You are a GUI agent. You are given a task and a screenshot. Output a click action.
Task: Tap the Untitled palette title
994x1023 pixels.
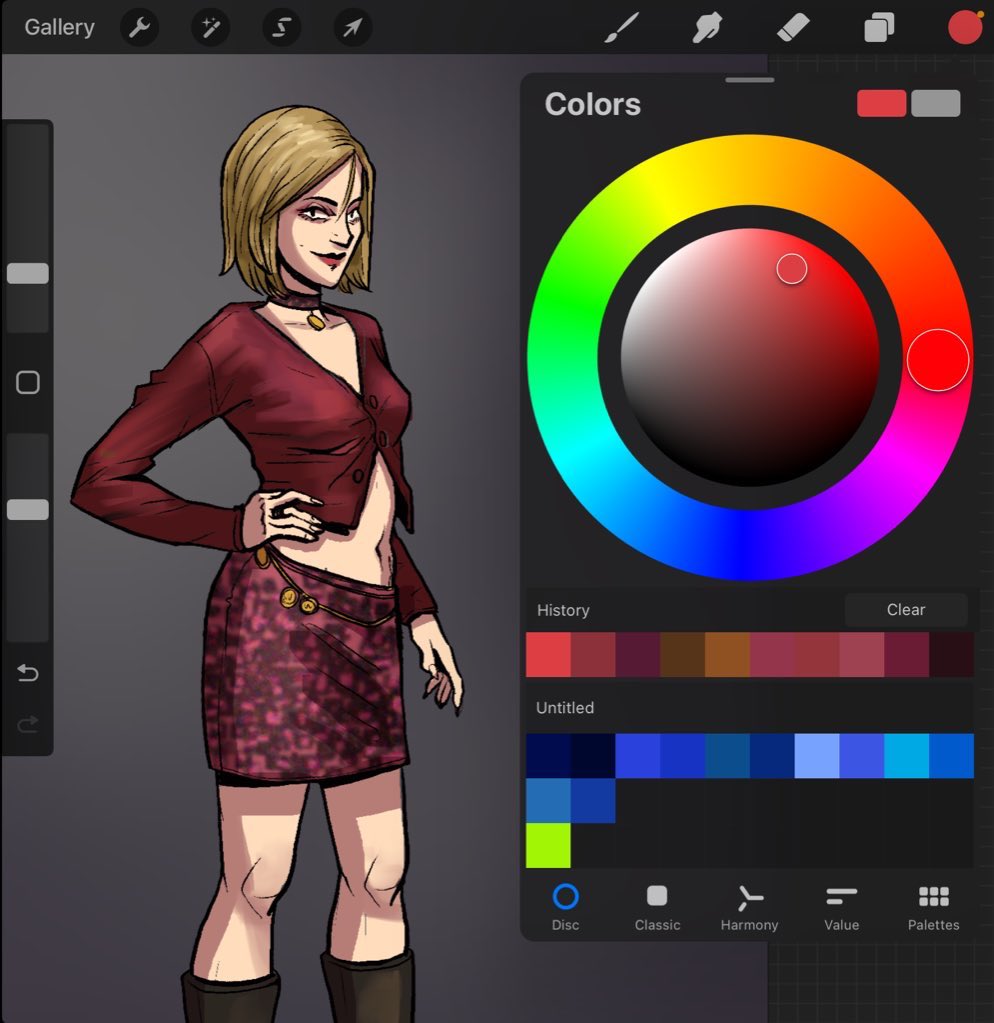[x=565, y=707]
